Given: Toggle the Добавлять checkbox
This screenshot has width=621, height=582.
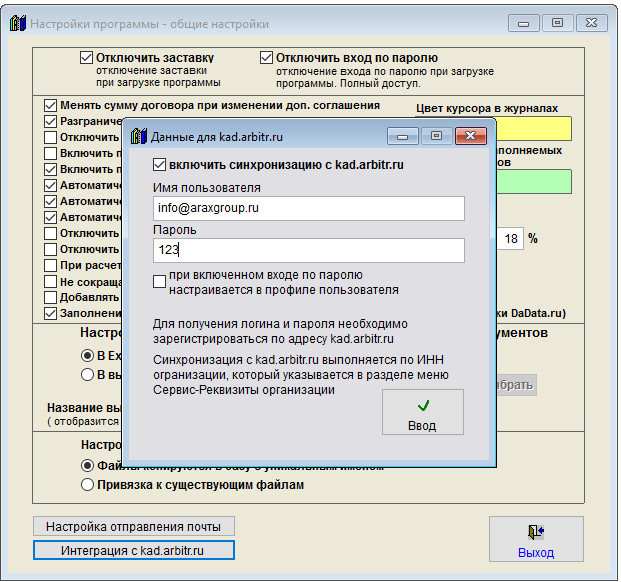Looking at the screenshot, I should pos(50,297).
